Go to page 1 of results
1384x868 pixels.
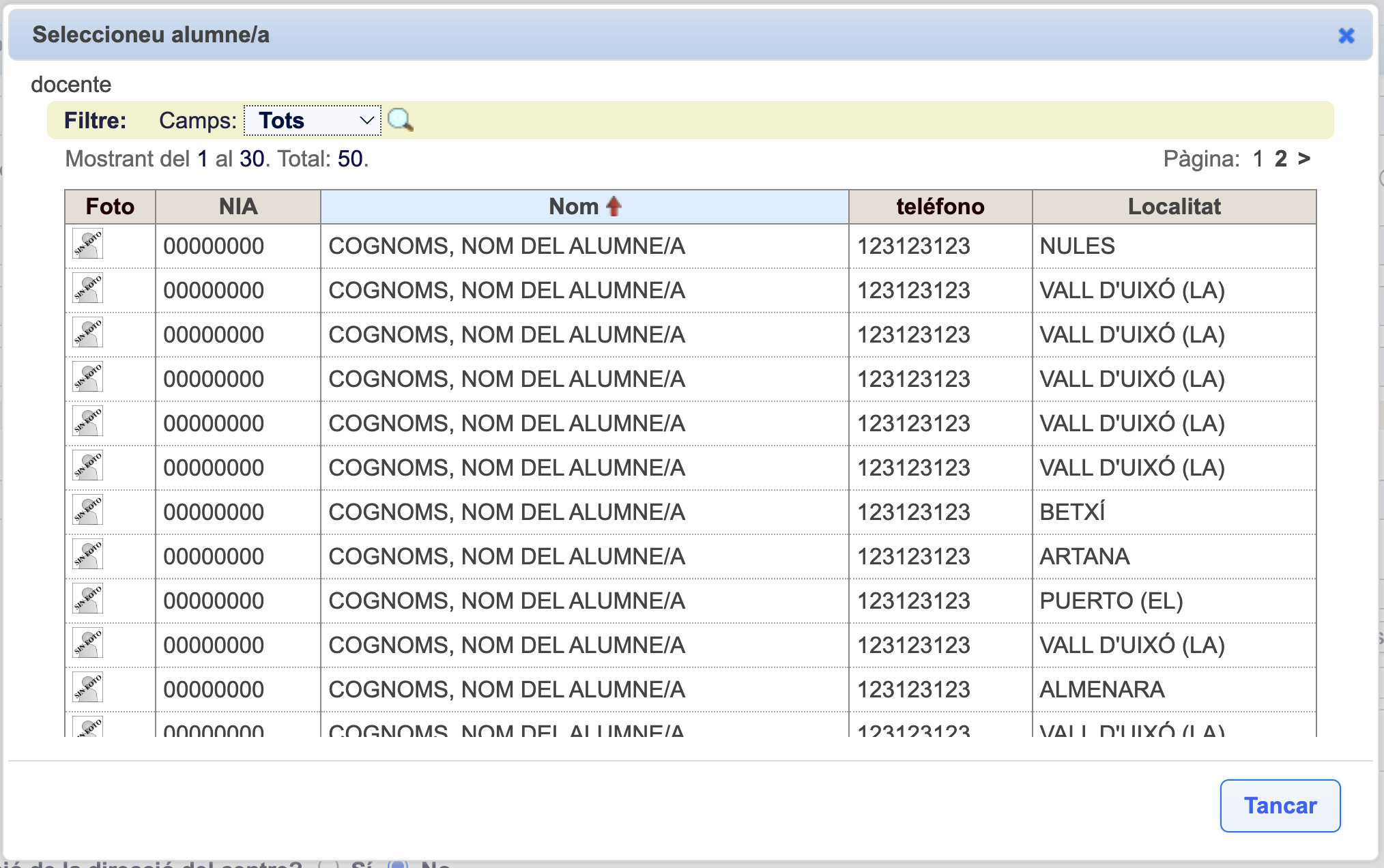1258,159
